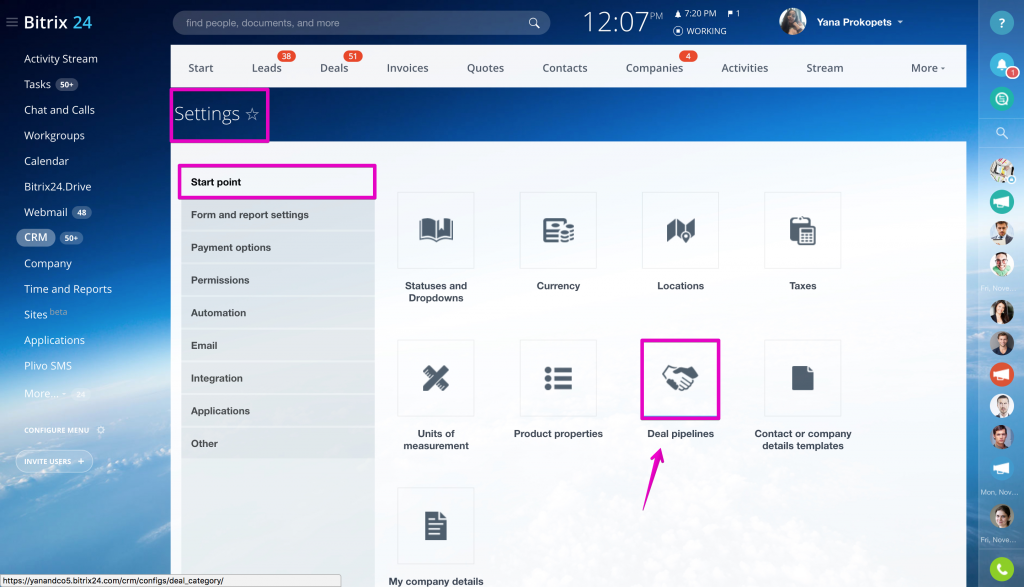Viewport: 1024px width, 587px height.
Task: Select Integration settings section
Action: tap(278, 377)
